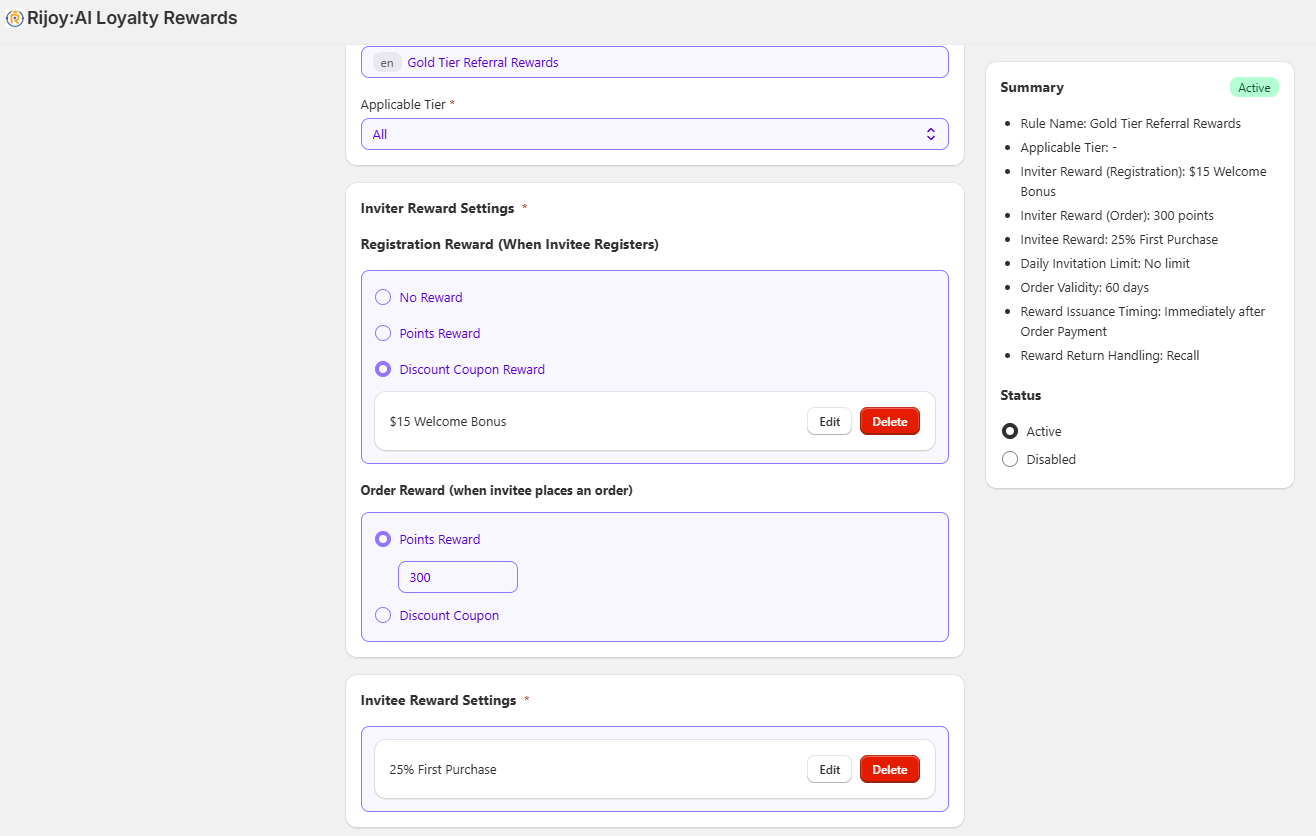Click the Rijoy app logo icon
This screenshot has height=836, width=1316.
[x=15, y=18]
